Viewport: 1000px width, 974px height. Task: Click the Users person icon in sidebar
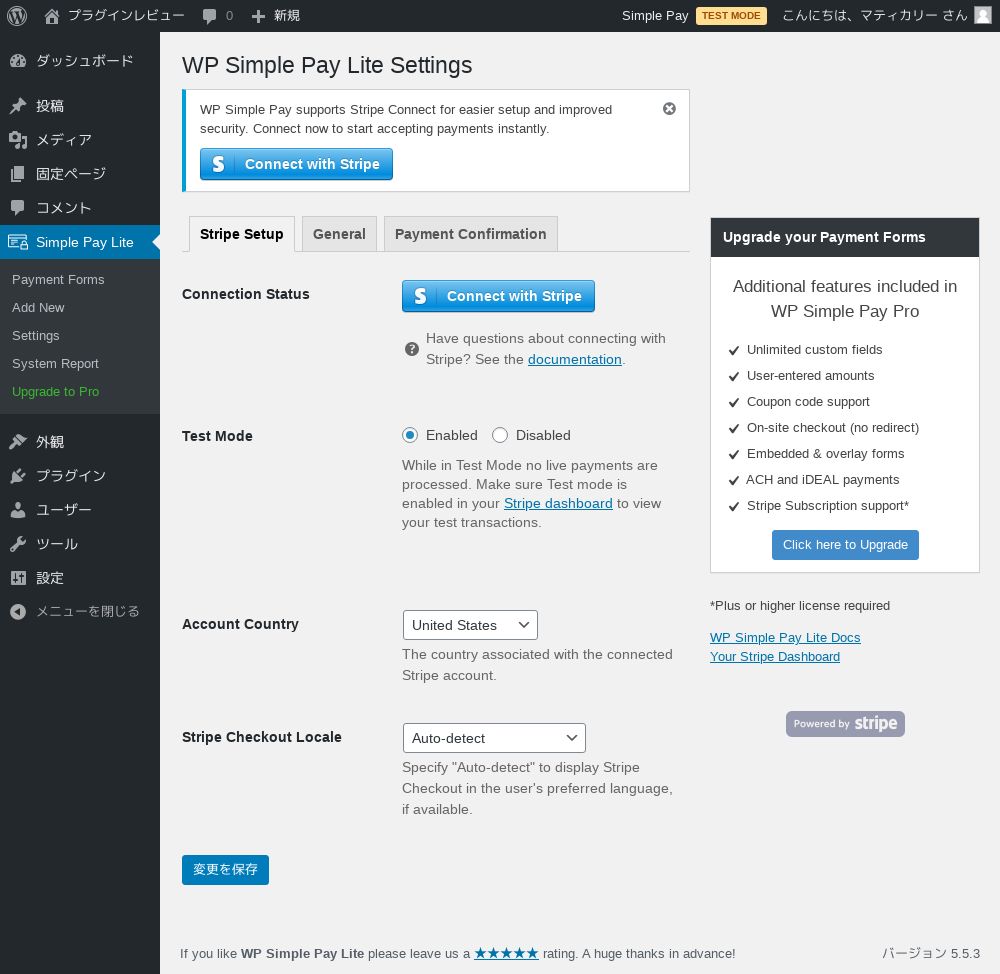(x=18, y=510)
